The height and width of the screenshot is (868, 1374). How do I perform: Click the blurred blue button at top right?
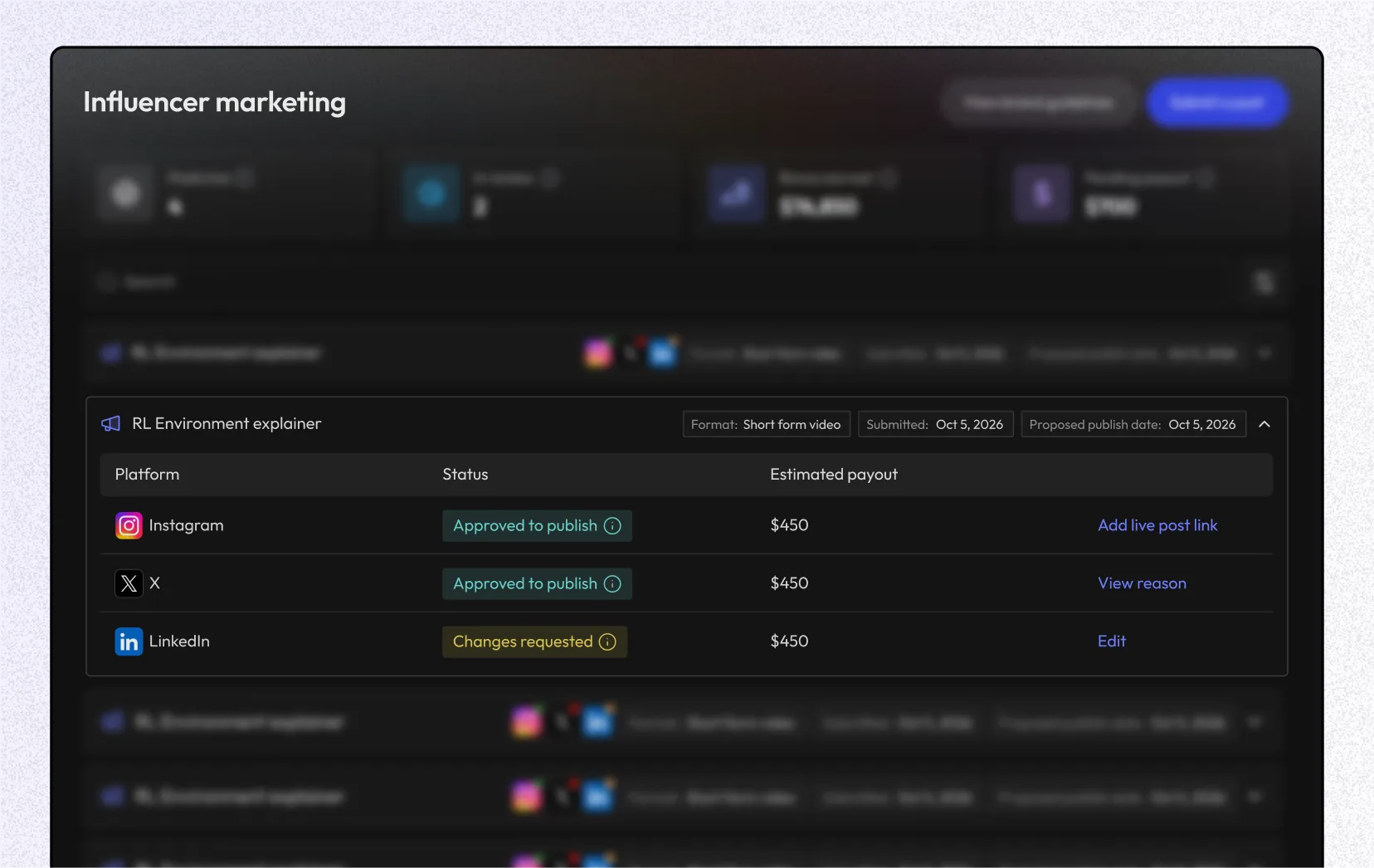[x=1216, y=103]
